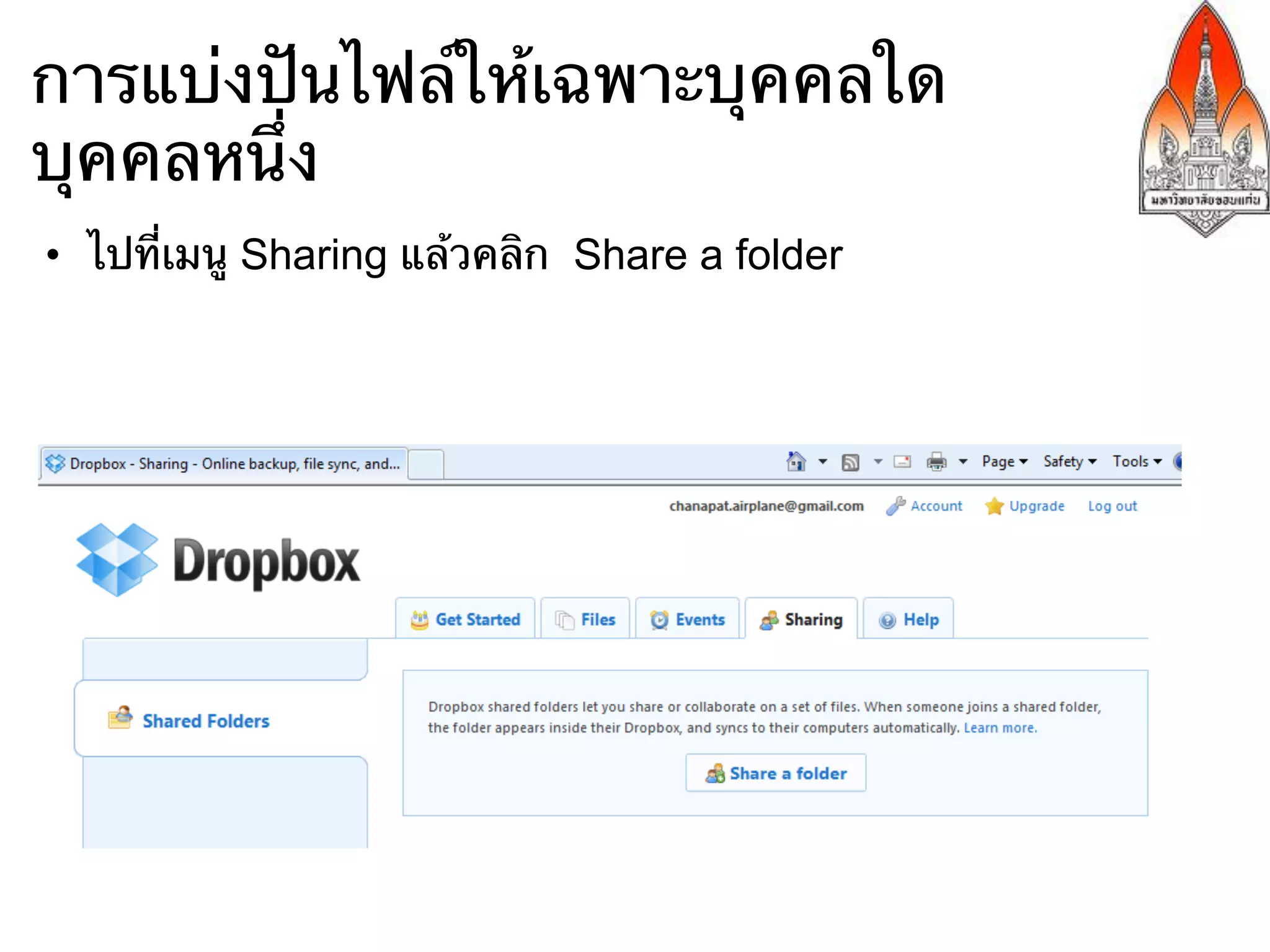Click the clock icon on Events tab

click(x=659, y=620)
